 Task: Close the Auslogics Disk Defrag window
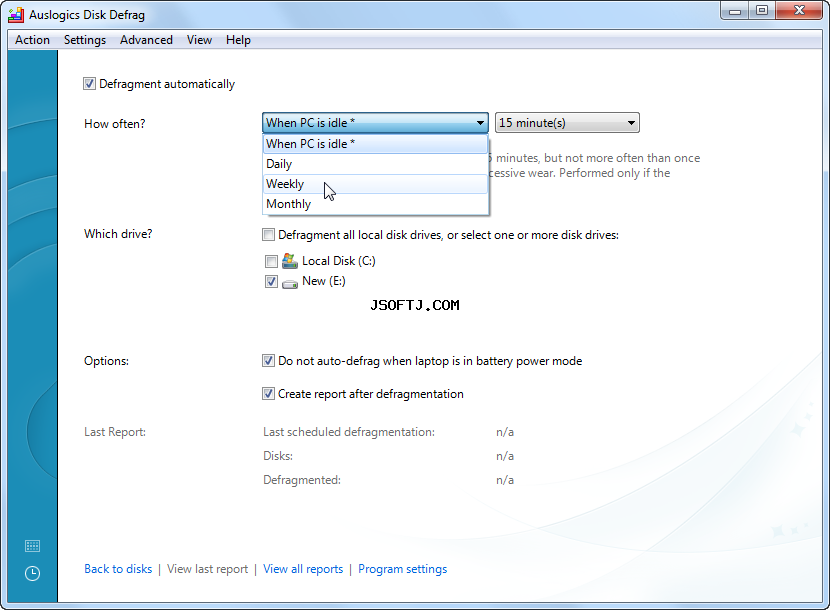(x=799, y=11)
